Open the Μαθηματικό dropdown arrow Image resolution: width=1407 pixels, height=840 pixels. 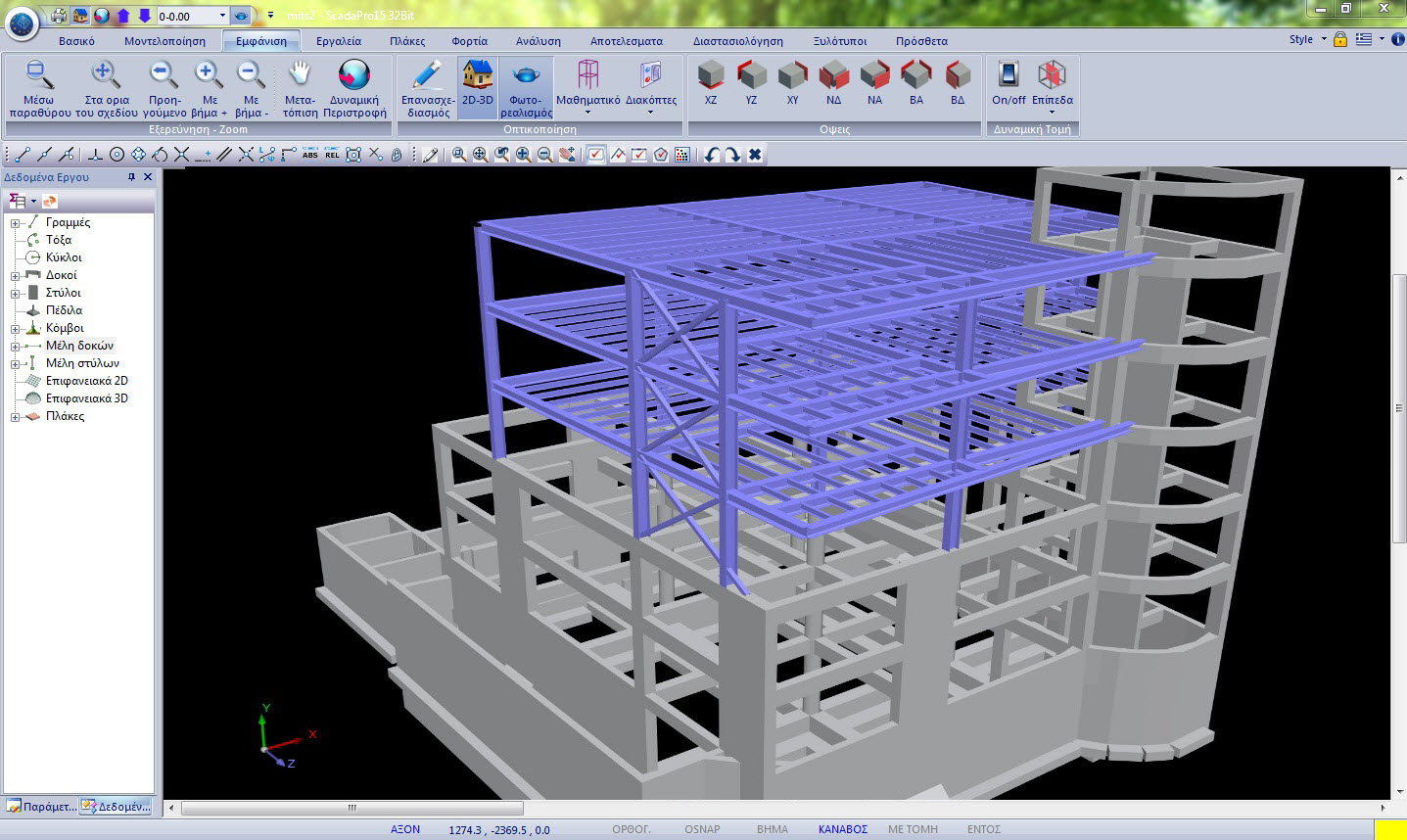[x=587, y=113]
